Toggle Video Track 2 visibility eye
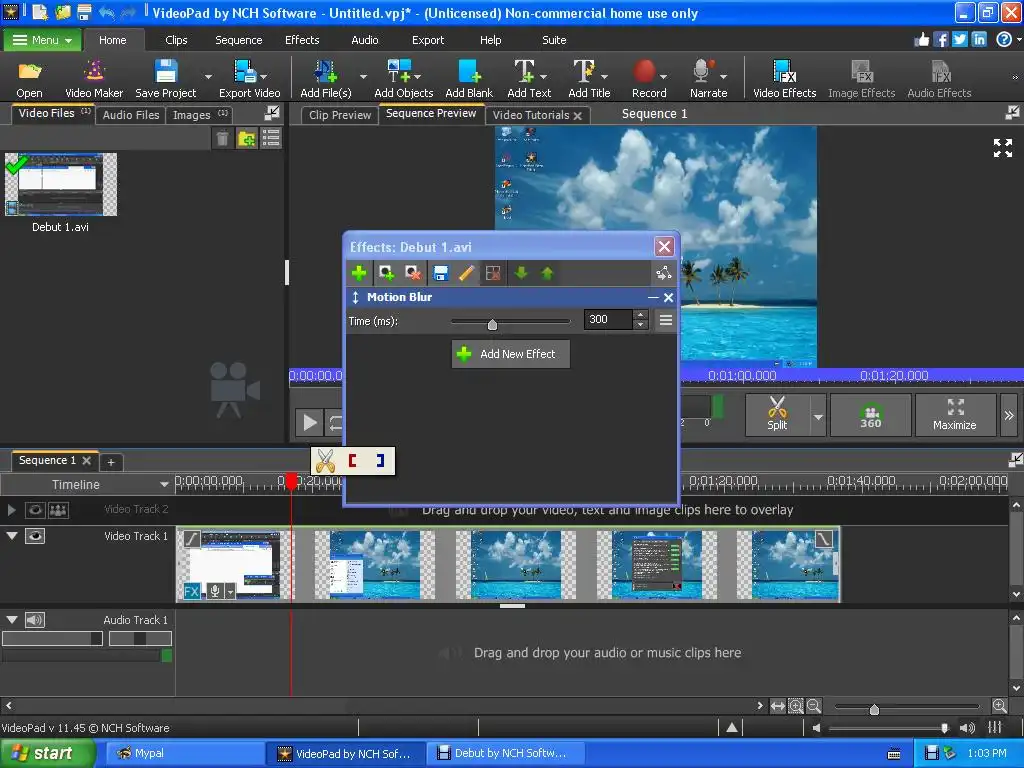 pos(35,510)
